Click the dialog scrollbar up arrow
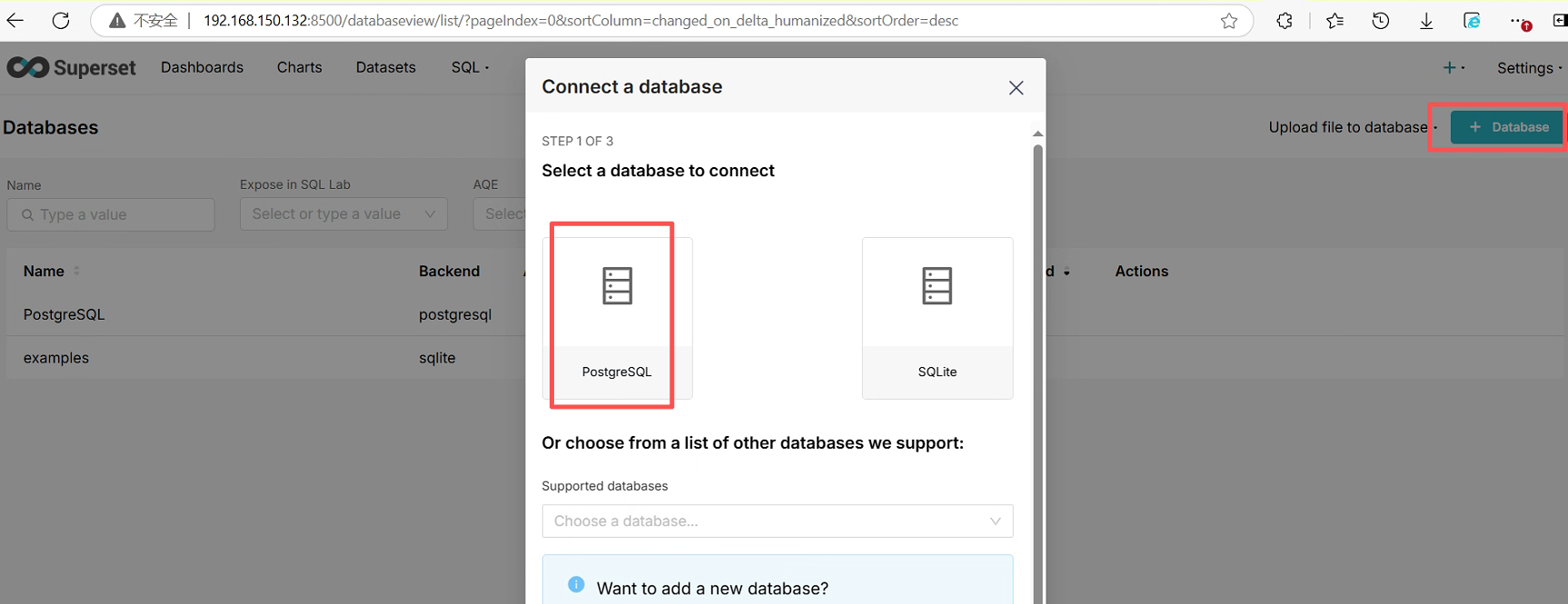This screenshot has height=604, width=1568. [x=1037, y=134]
